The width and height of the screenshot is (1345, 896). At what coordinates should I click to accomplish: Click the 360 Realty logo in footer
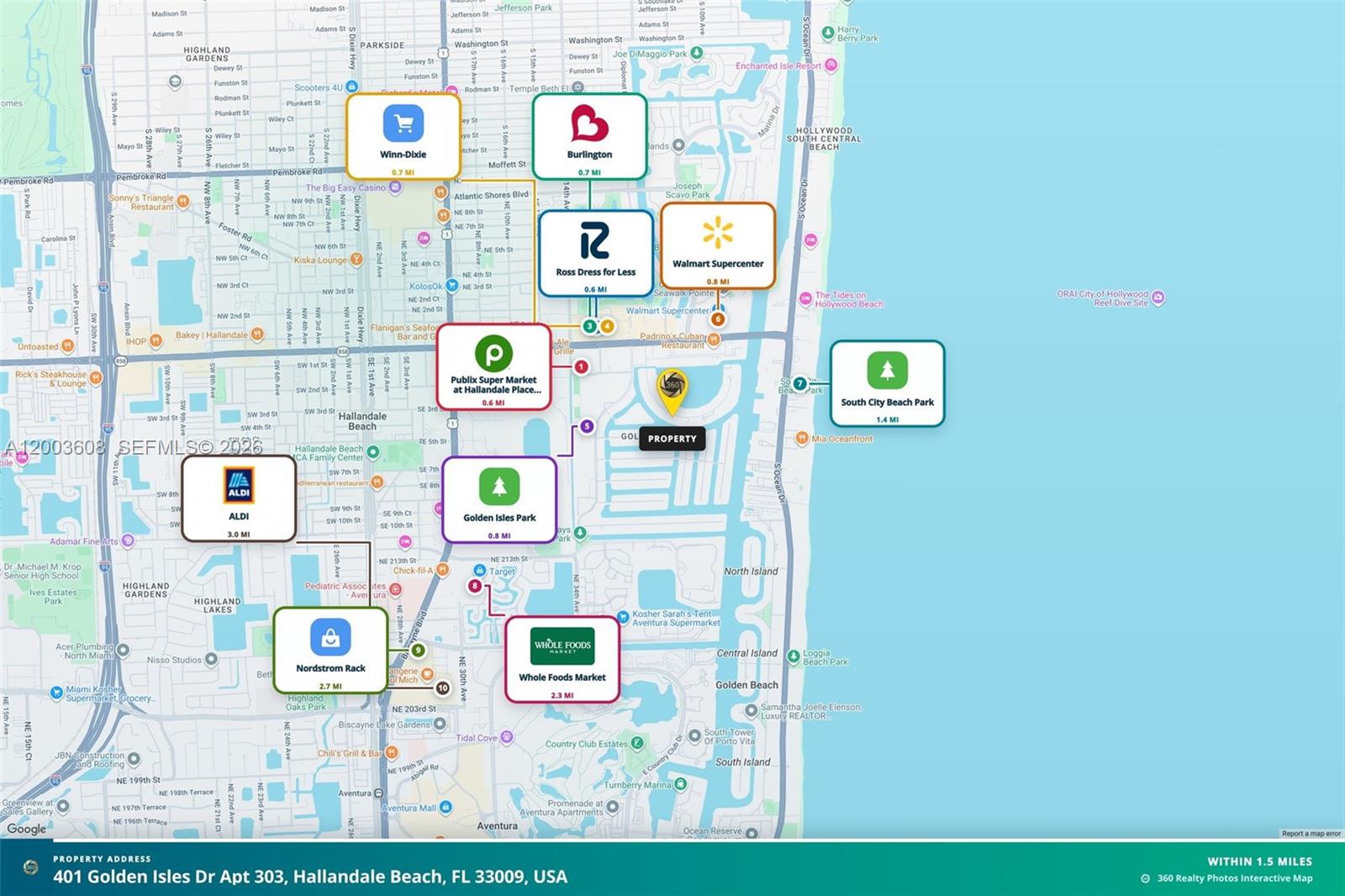pyautogui.click(x=31, y=867)
